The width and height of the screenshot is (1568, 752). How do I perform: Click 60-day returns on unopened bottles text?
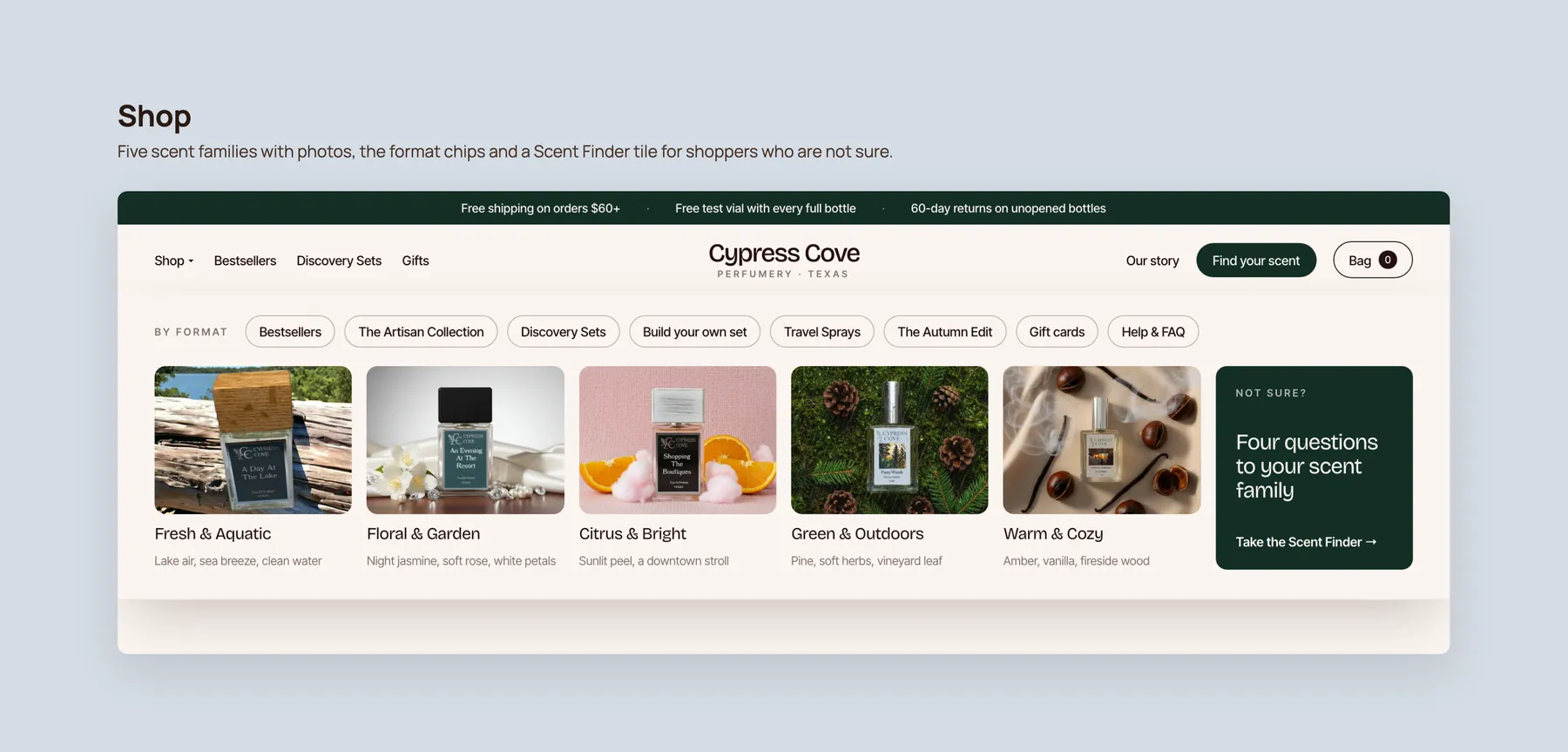[1008, 208]
